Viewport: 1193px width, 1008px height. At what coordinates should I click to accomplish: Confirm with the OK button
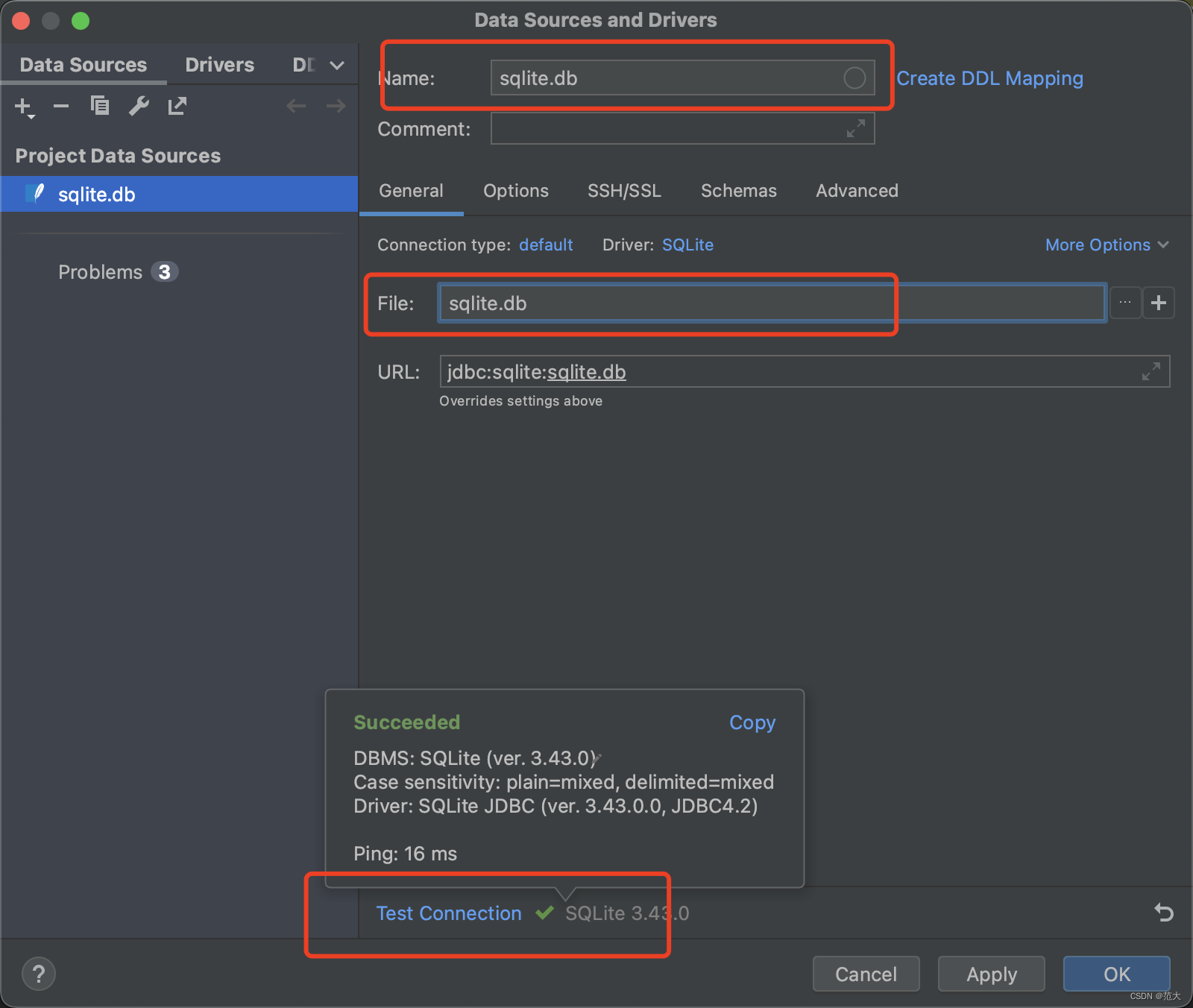1116,974
